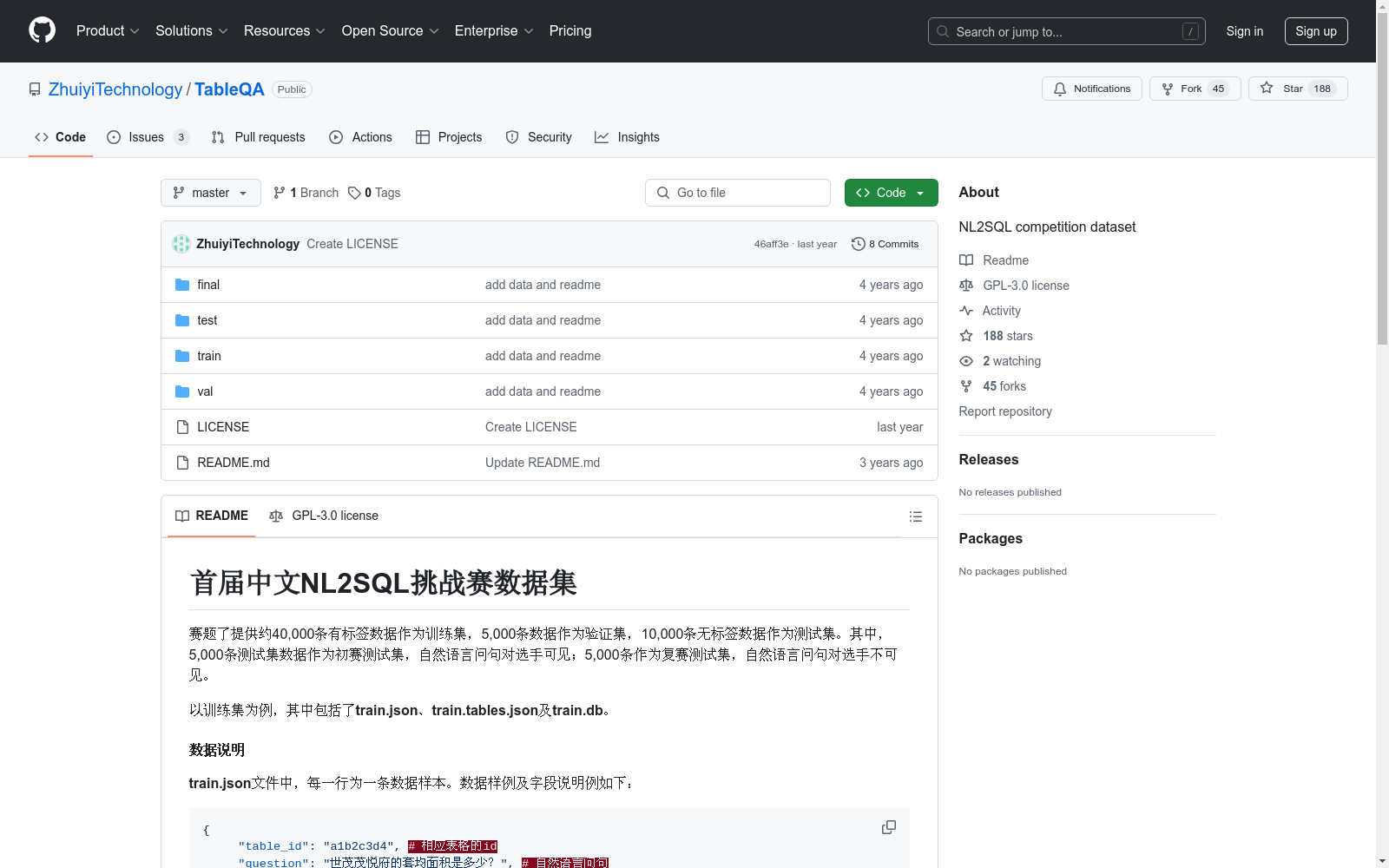Click the forks icon in About section

pos(966,386)
